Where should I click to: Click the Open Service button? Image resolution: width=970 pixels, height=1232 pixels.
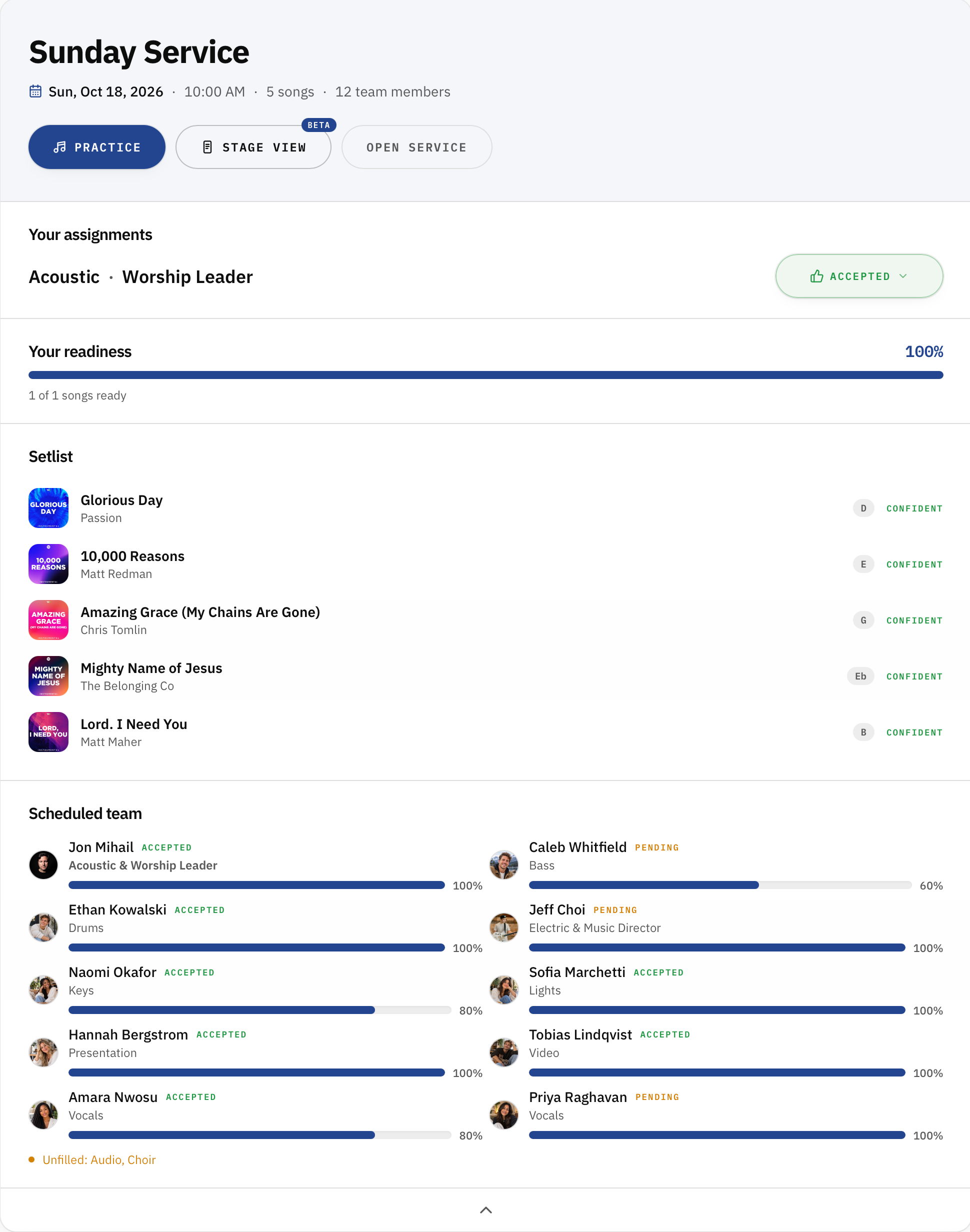pyautogui.click(x=416, y=147)
